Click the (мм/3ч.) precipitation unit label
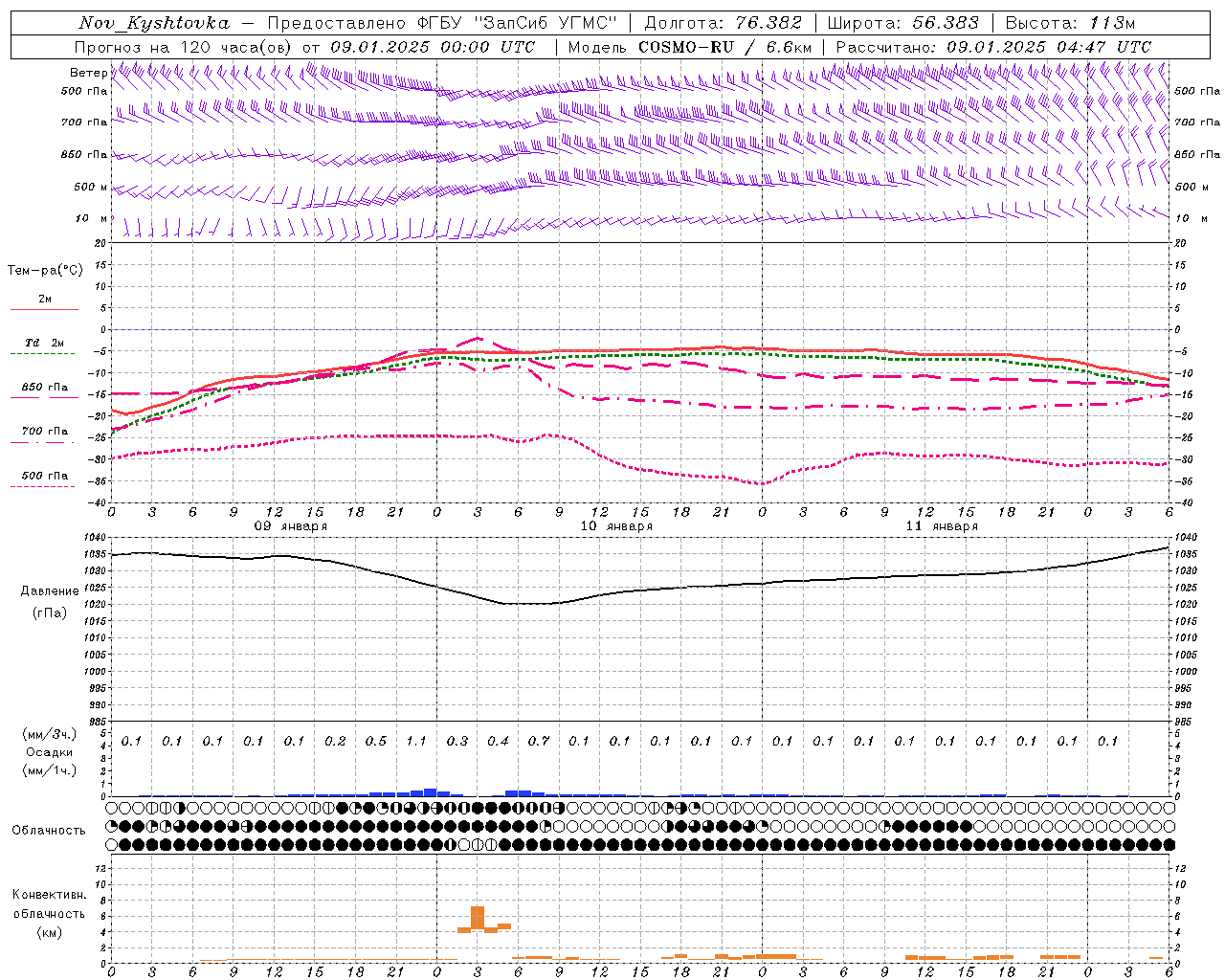 coord(50,734)
